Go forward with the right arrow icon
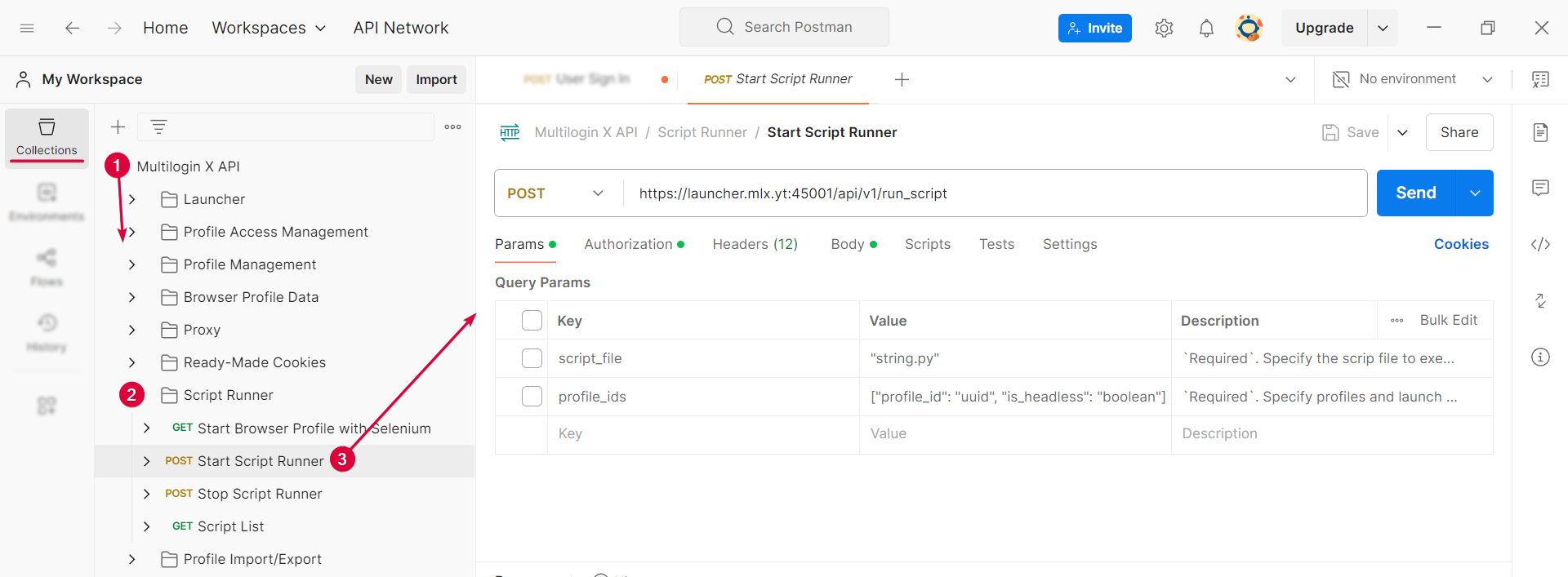 pyautogui.click(x=114, y=28)
